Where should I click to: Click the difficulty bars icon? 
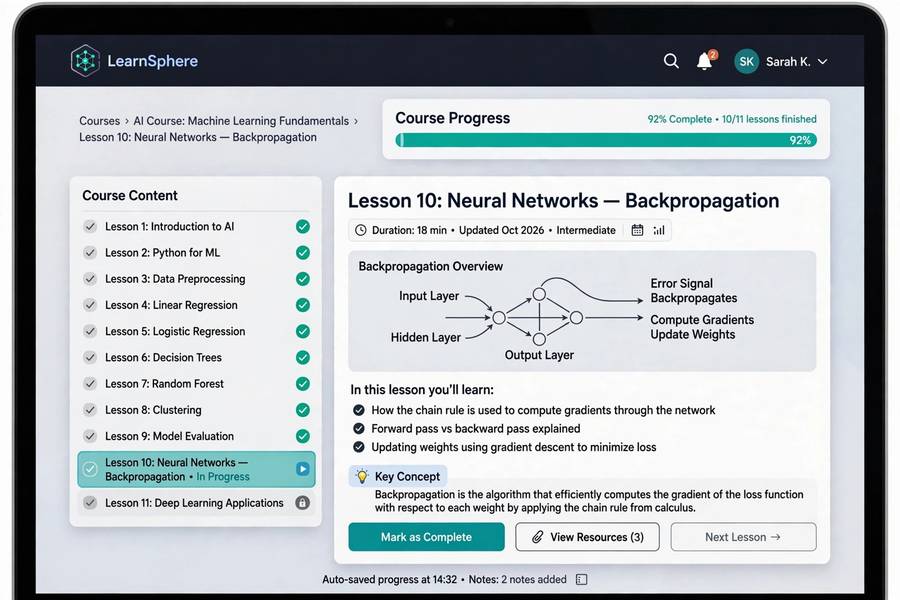659,230
